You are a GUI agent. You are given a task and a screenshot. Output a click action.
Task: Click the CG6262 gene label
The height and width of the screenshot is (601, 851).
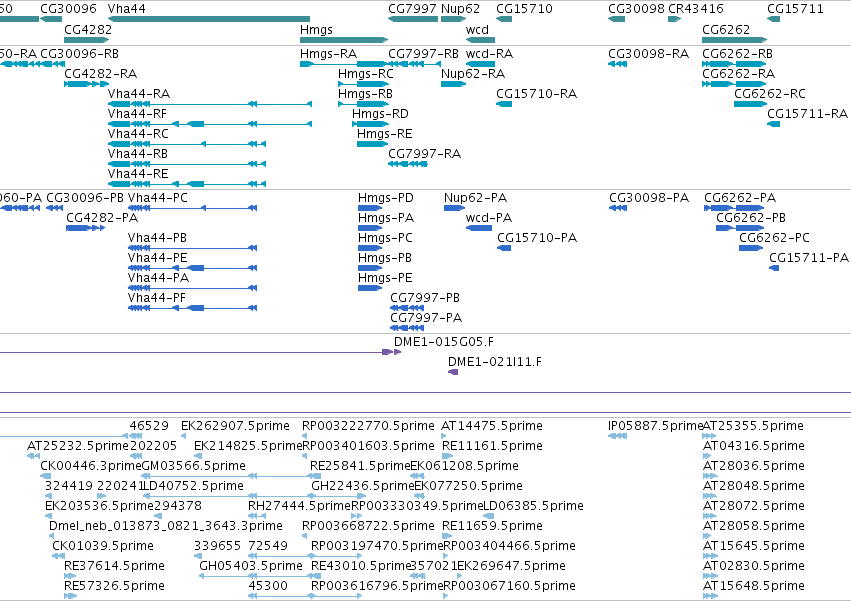point(726,30)
